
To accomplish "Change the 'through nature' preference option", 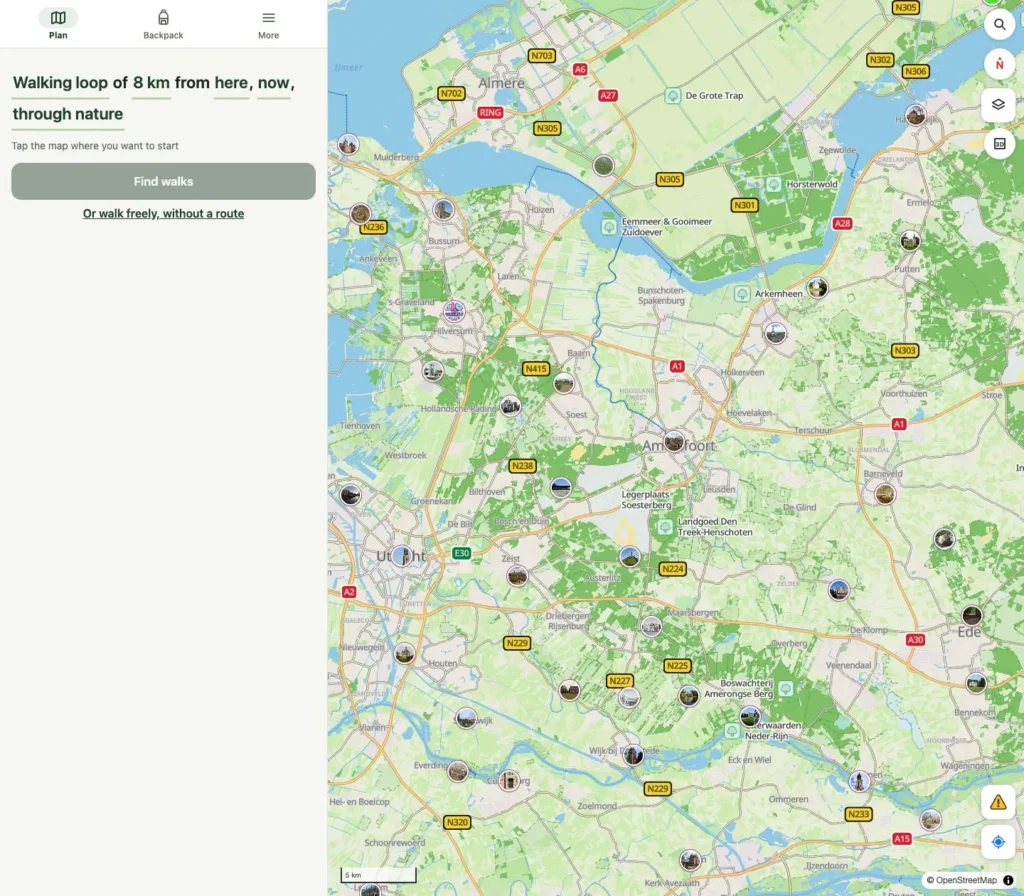I will (x=68, y=114).
